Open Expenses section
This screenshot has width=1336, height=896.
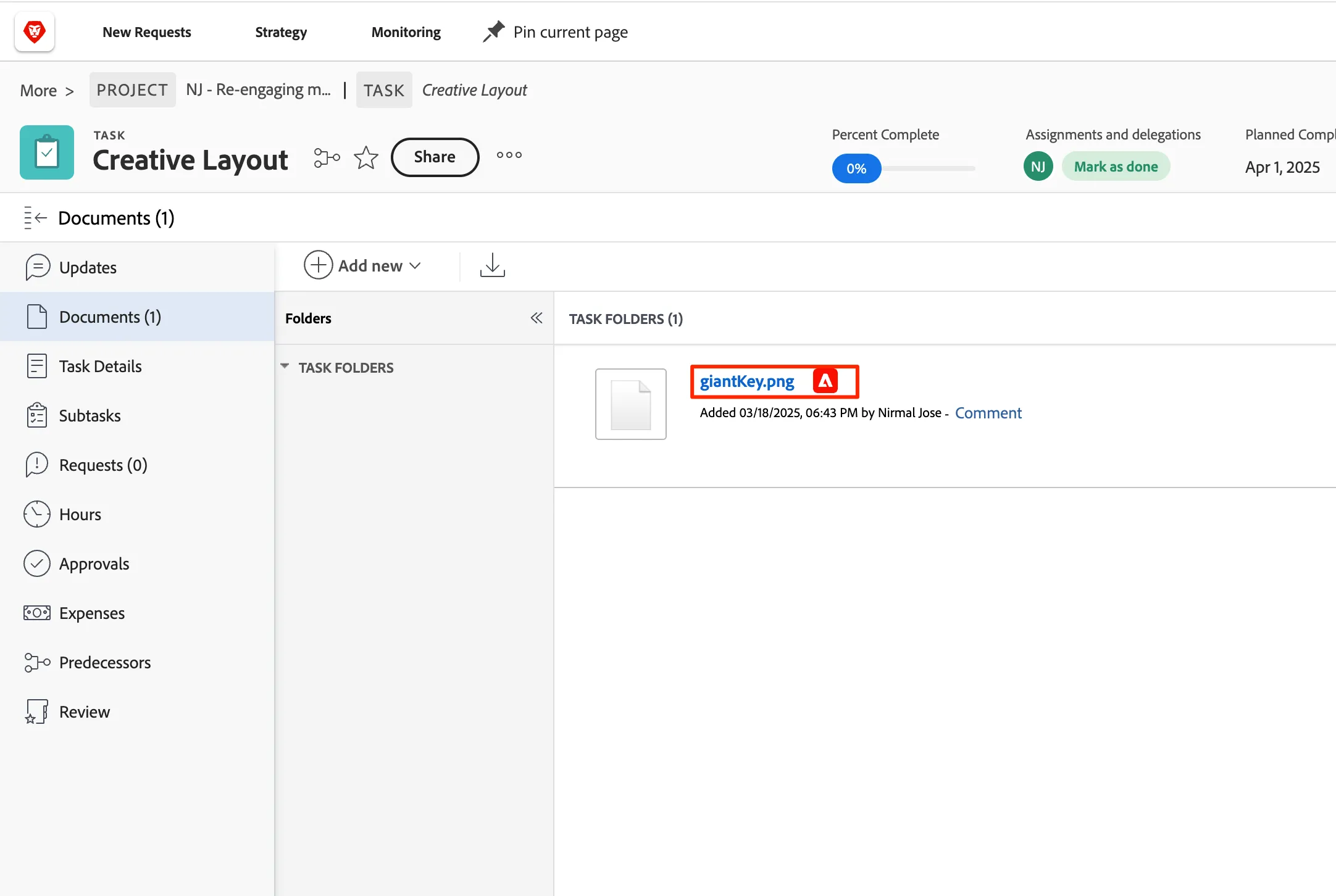point(137,613)
